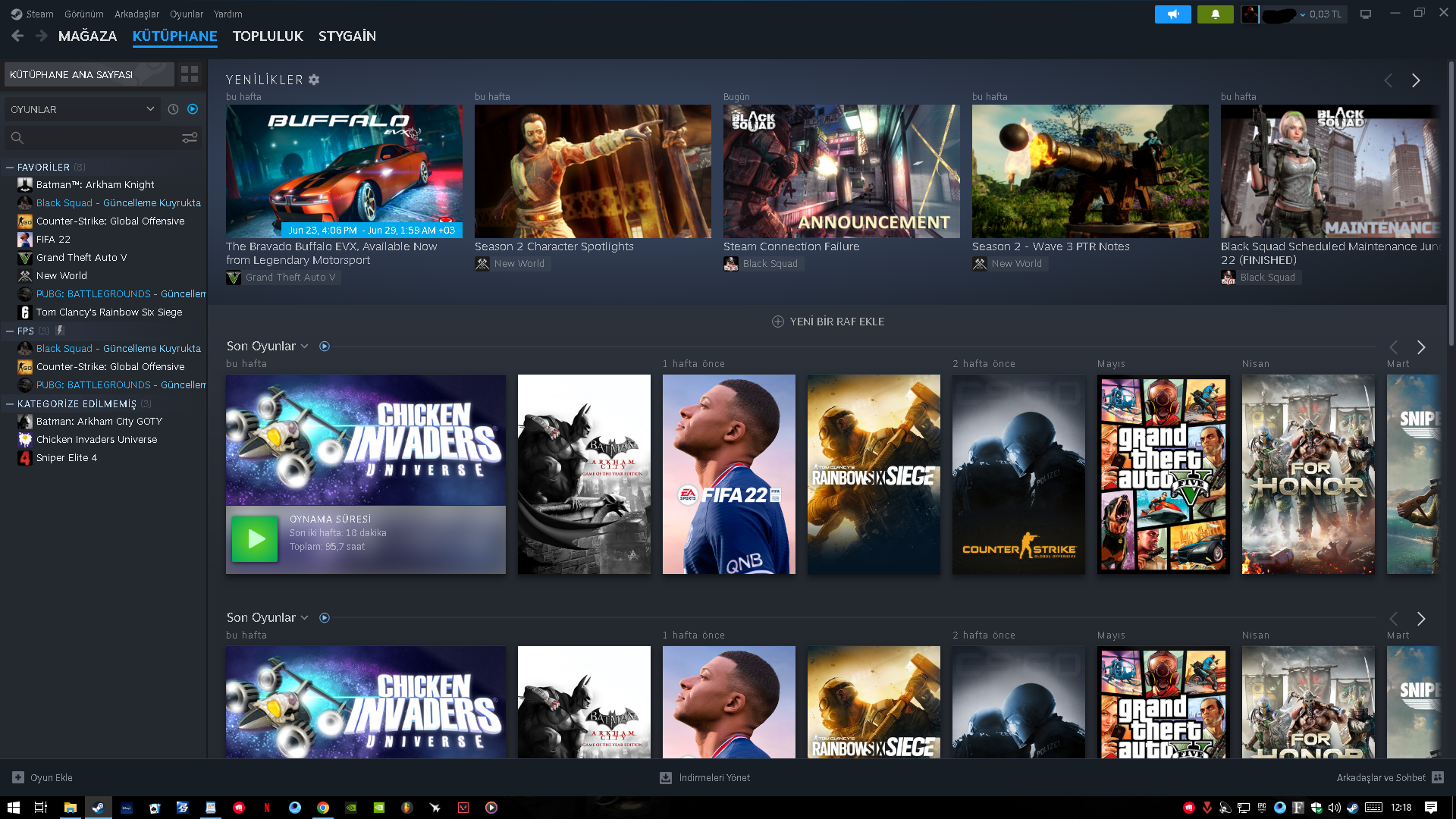
Task: Open the FIFA 22 game cover thumbnail
Action: [729, 474]
